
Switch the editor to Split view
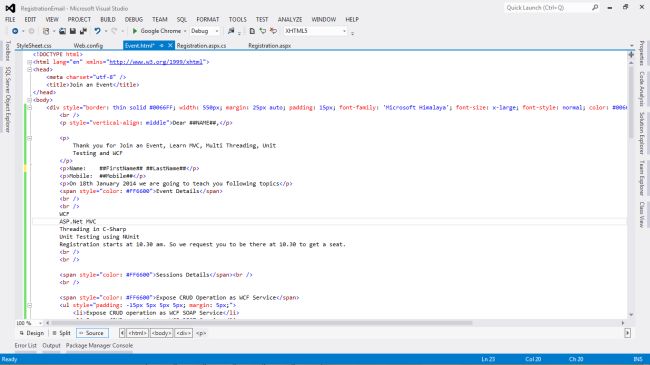pos(61,333)
